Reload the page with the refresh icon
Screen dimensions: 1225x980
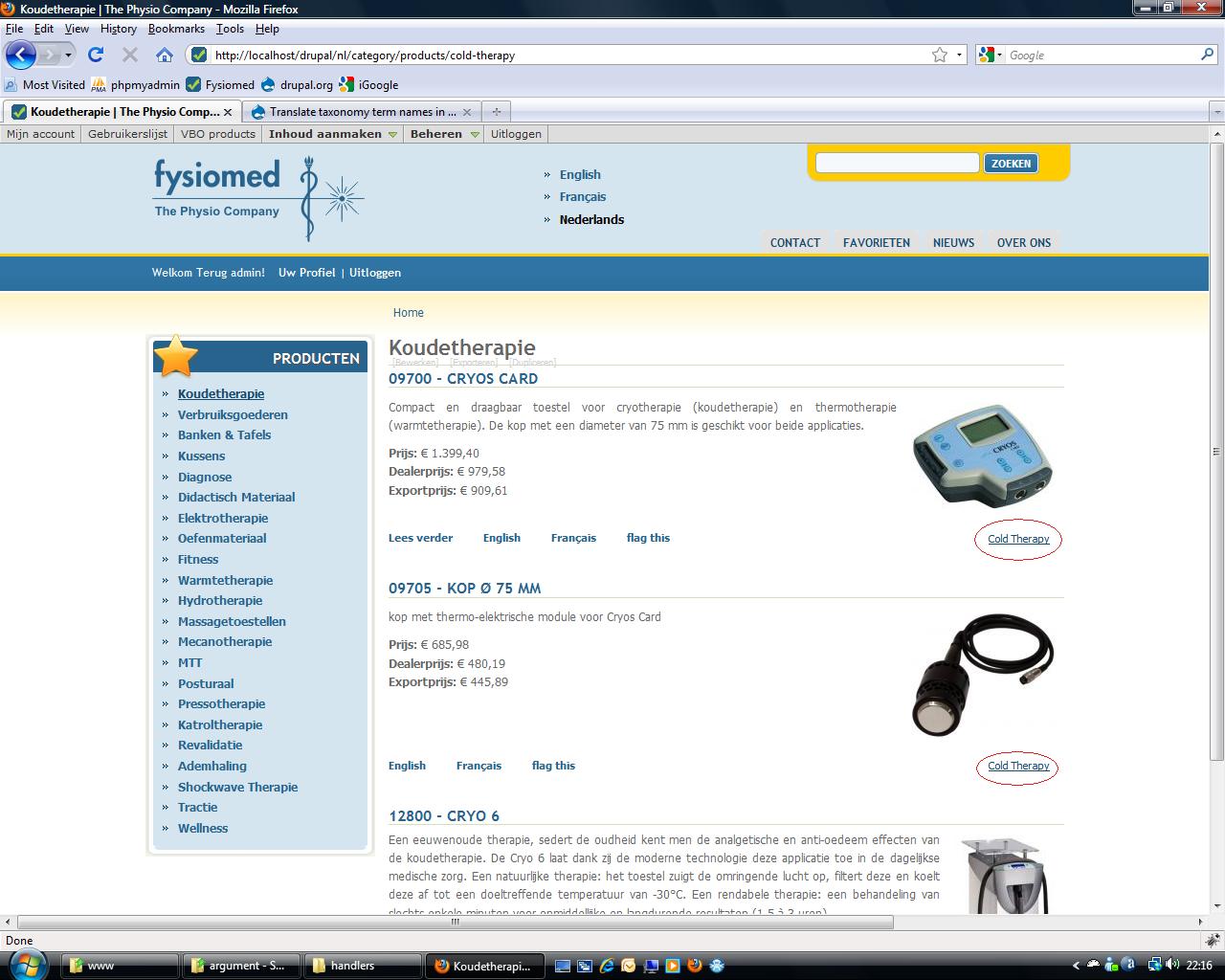[96, 55]
